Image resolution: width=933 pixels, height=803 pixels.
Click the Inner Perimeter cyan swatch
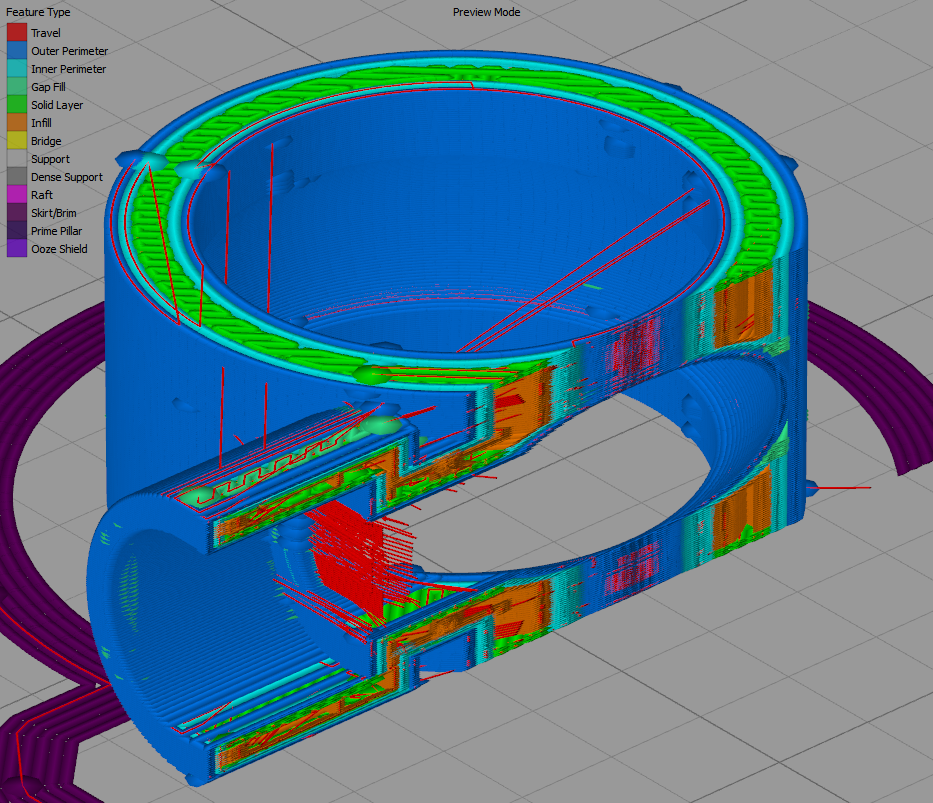pos(17,68)
